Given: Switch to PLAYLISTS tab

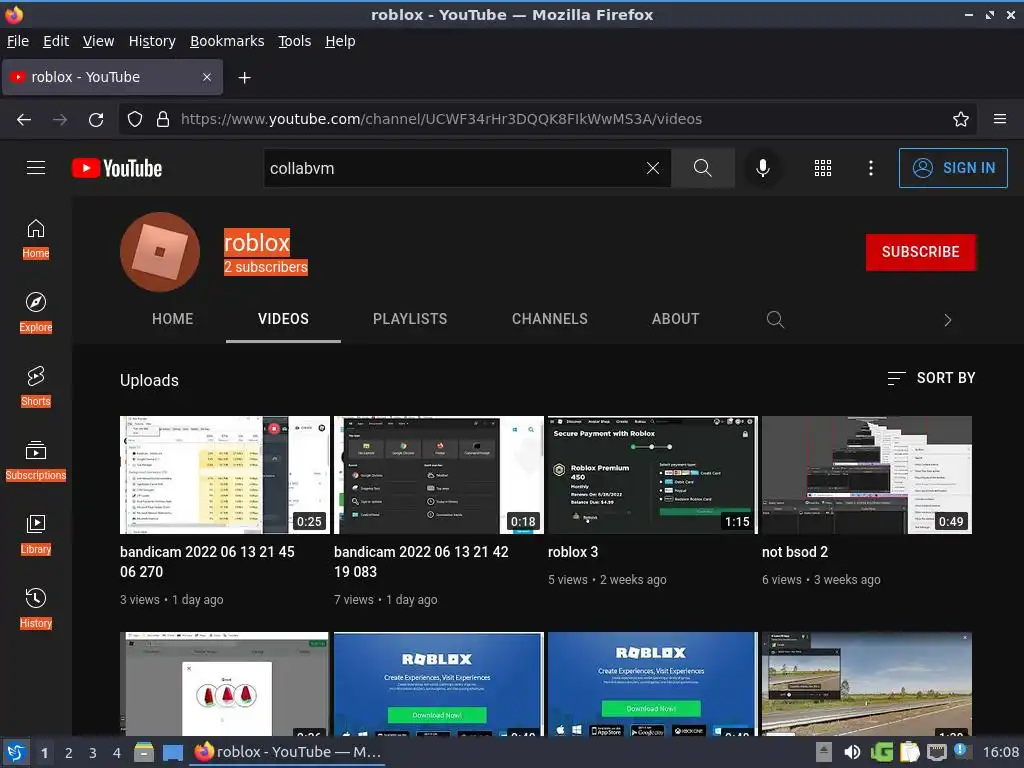Looking at the screenshot, I should pos(410,319).
